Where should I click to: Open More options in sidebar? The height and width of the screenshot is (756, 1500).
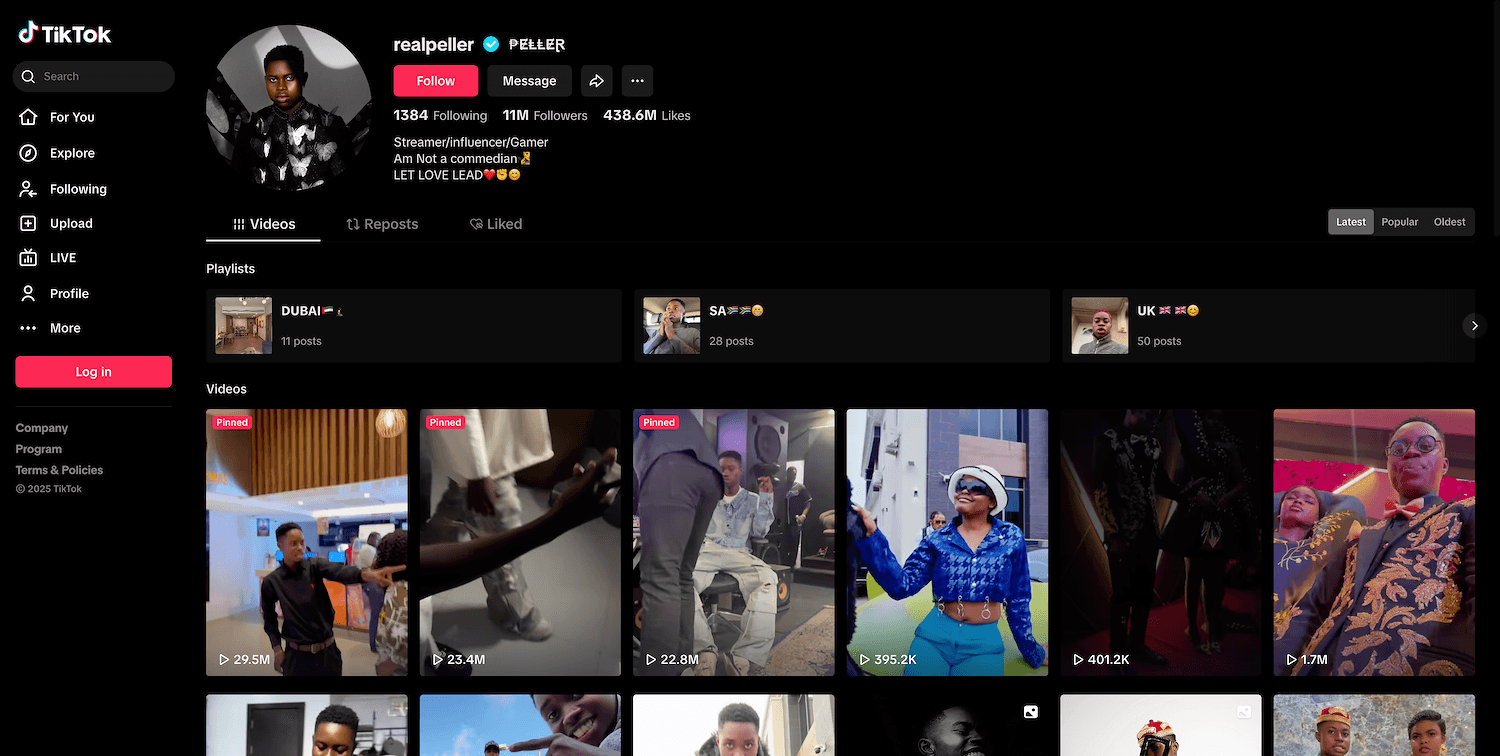(x=64, y=328)
